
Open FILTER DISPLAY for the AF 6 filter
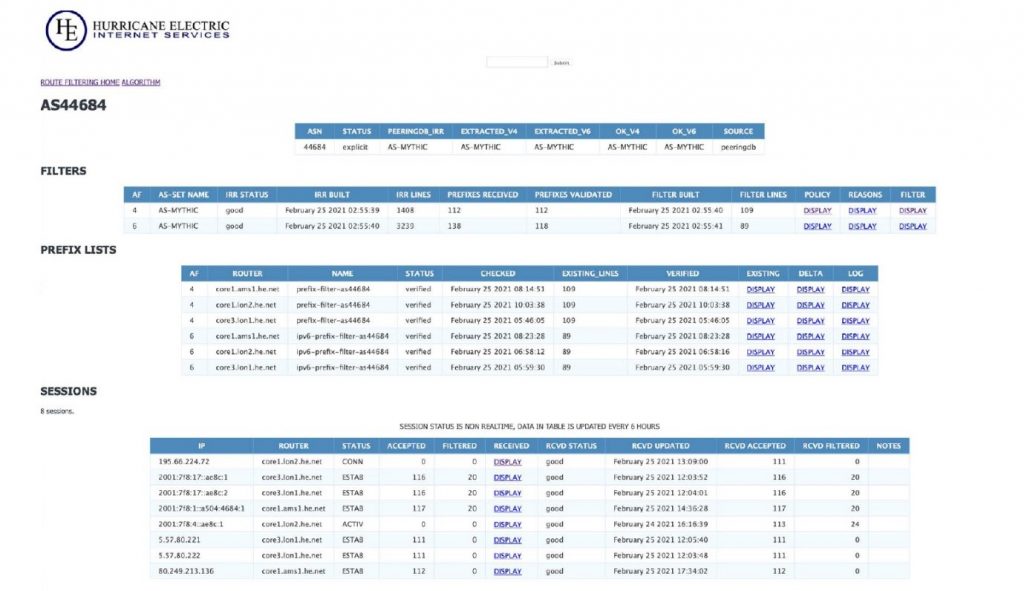pos(912,227)
